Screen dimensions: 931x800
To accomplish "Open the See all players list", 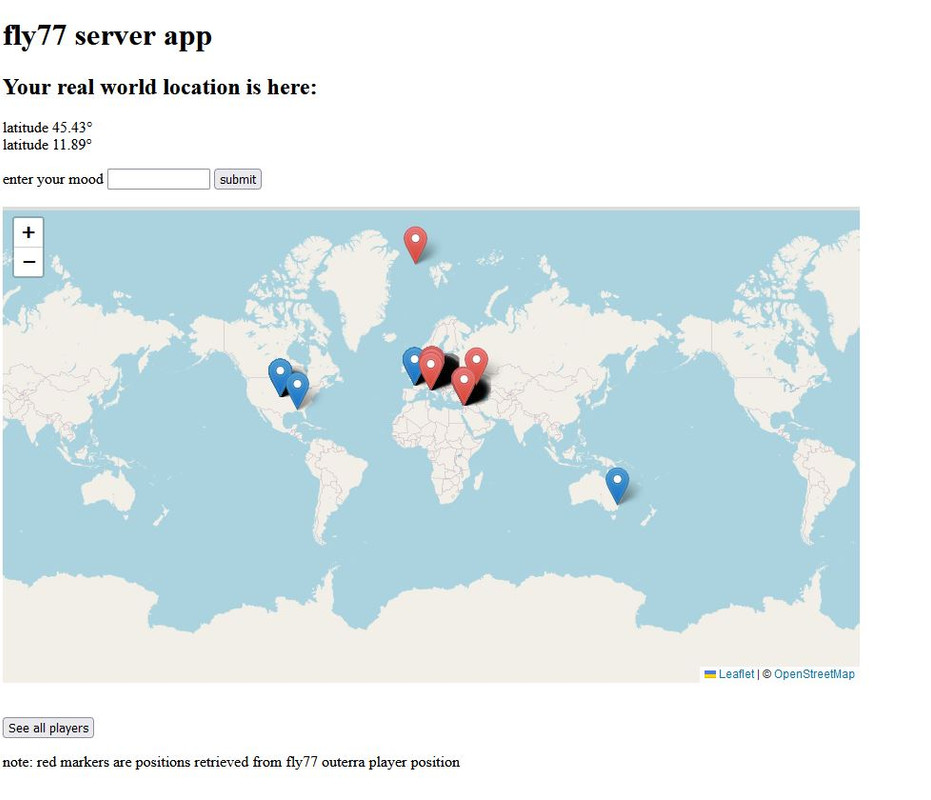I will click(x=48, y=728).
